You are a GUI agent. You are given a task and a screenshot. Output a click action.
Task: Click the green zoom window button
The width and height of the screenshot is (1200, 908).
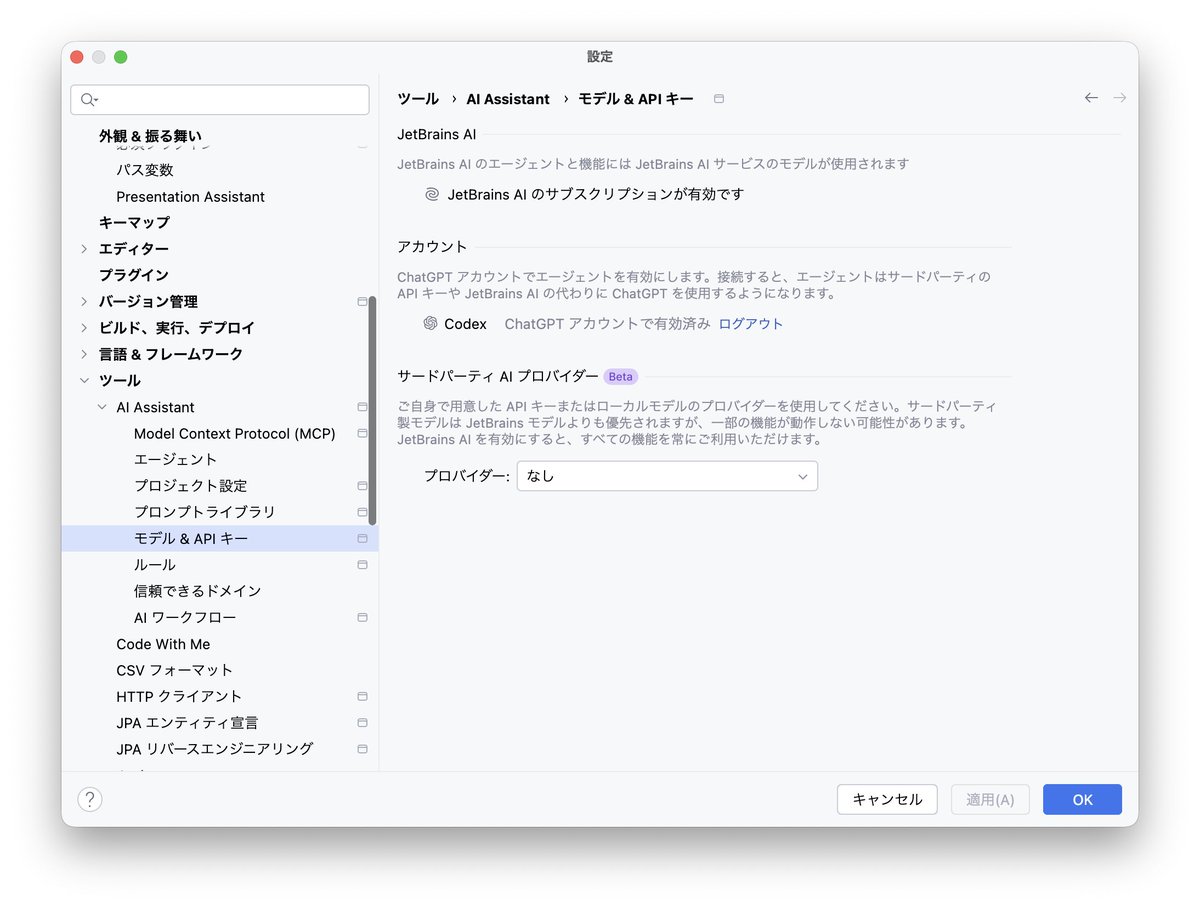pyautogui.click(x=121, y=57)
